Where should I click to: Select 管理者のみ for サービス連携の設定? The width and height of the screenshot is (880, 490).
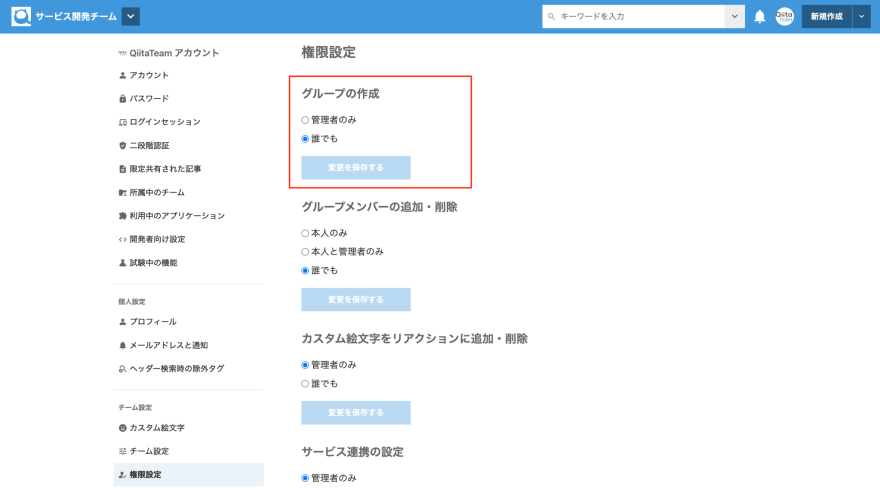305,478
